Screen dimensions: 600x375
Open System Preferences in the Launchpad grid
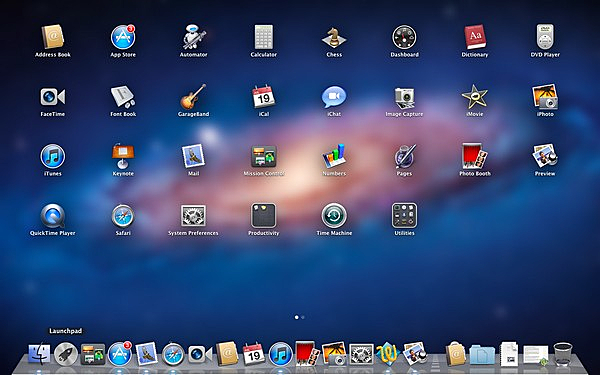tap(193, 216)
